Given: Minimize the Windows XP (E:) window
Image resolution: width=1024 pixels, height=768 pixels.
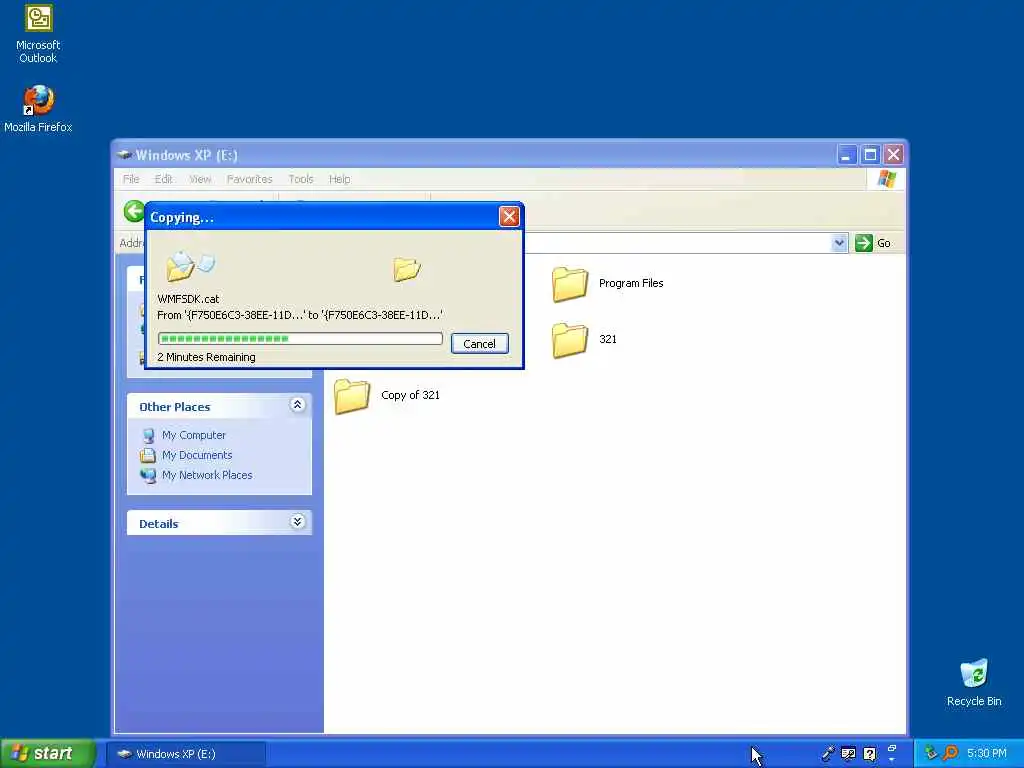Looking at the screenshot, I should point(846,155).
